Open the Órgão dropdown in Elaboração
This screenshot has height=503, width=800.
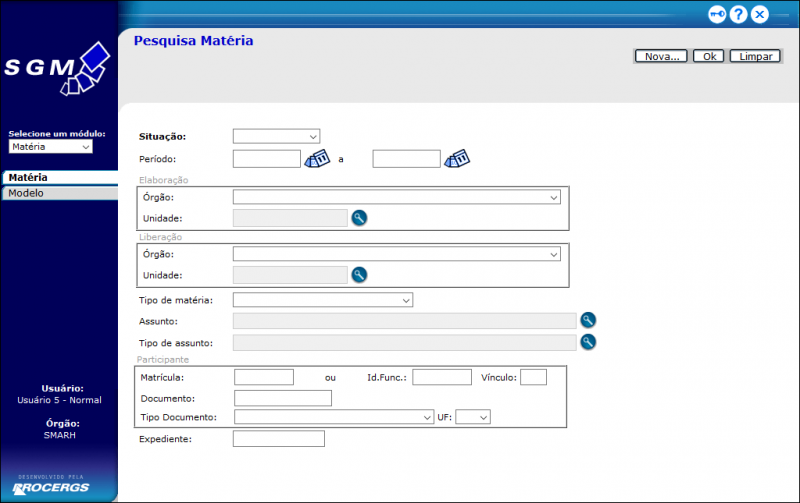[396, 197]
